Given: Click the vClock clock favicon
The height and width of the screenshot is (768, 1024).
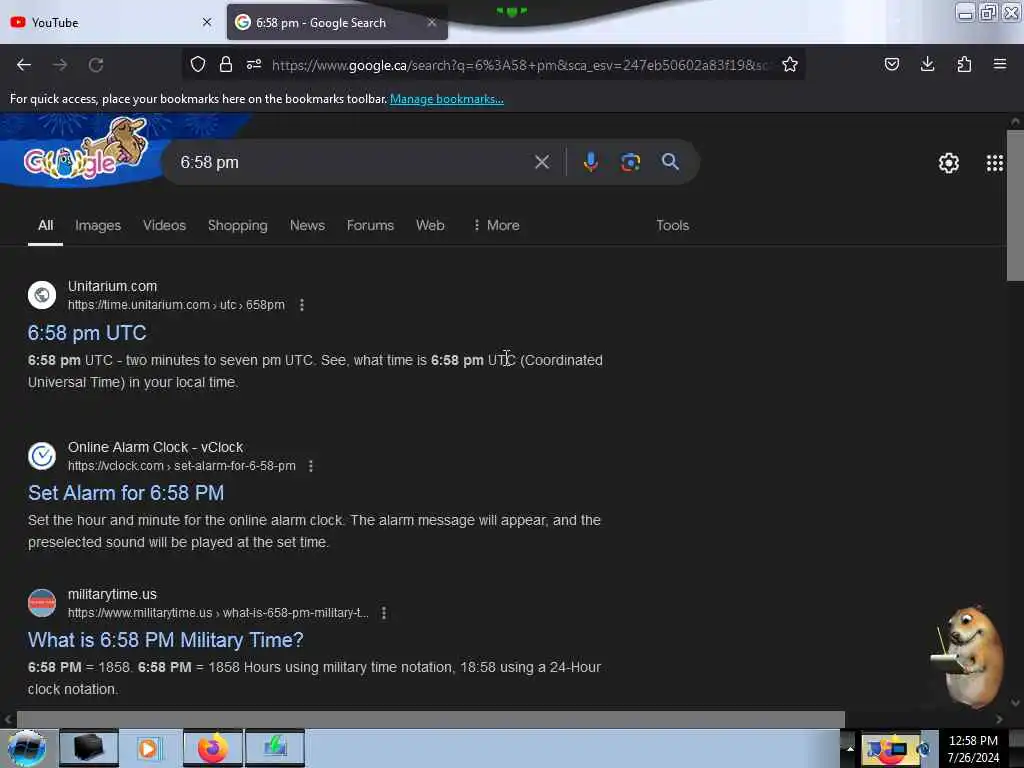Looking at the screenshot, I should tap(42, 455).
